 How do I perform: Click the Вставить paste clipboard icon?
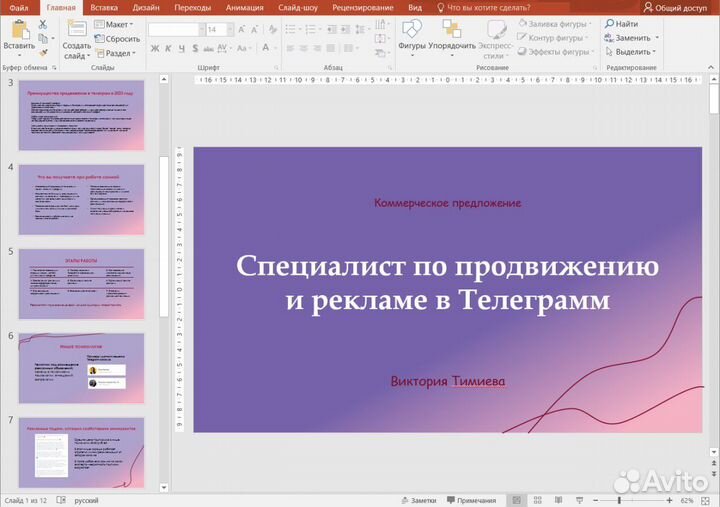pos(19,30)
